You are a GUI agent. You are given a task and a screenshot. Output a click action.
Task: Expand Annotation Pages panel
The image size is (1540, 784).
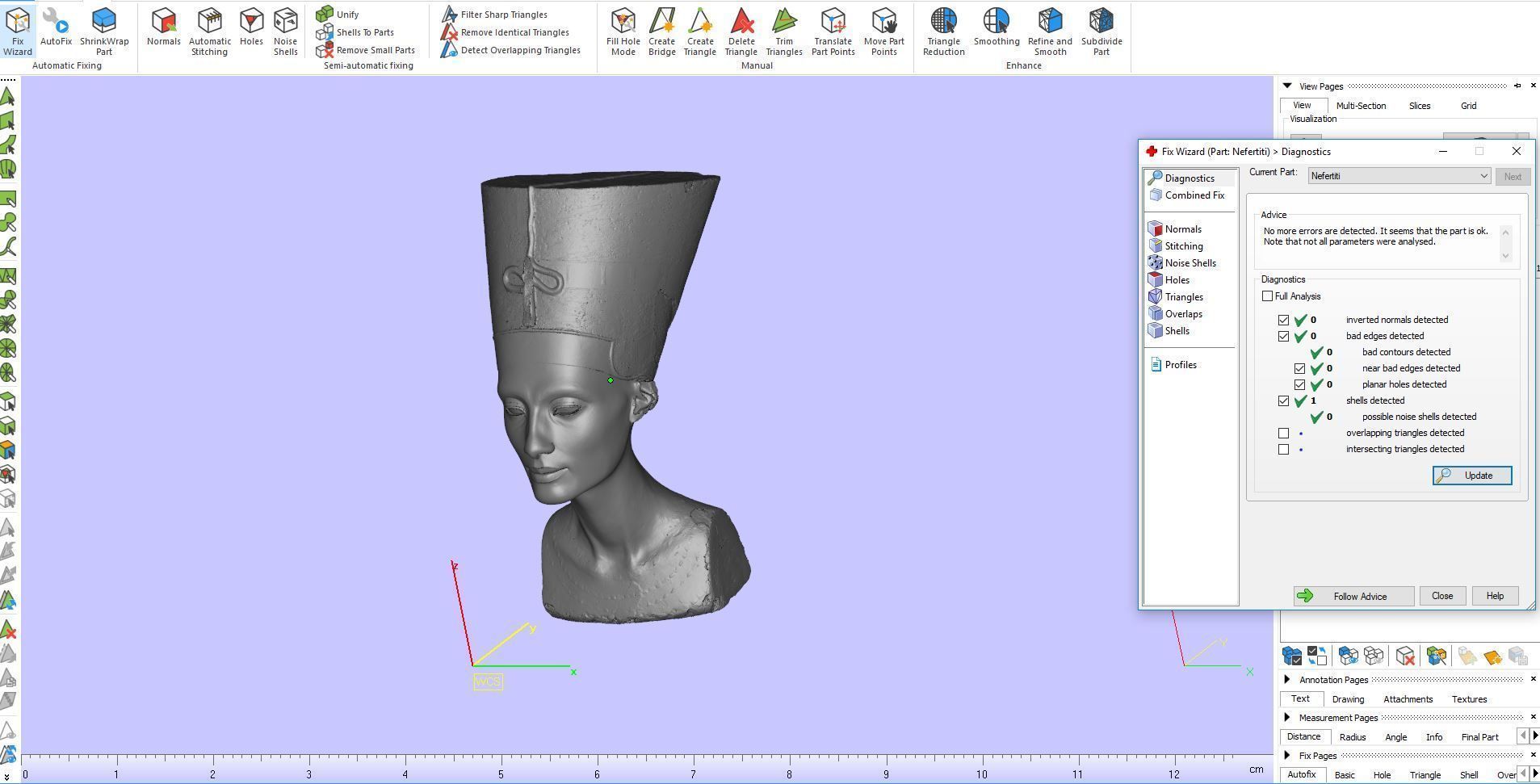click(x=1287, y=679)
